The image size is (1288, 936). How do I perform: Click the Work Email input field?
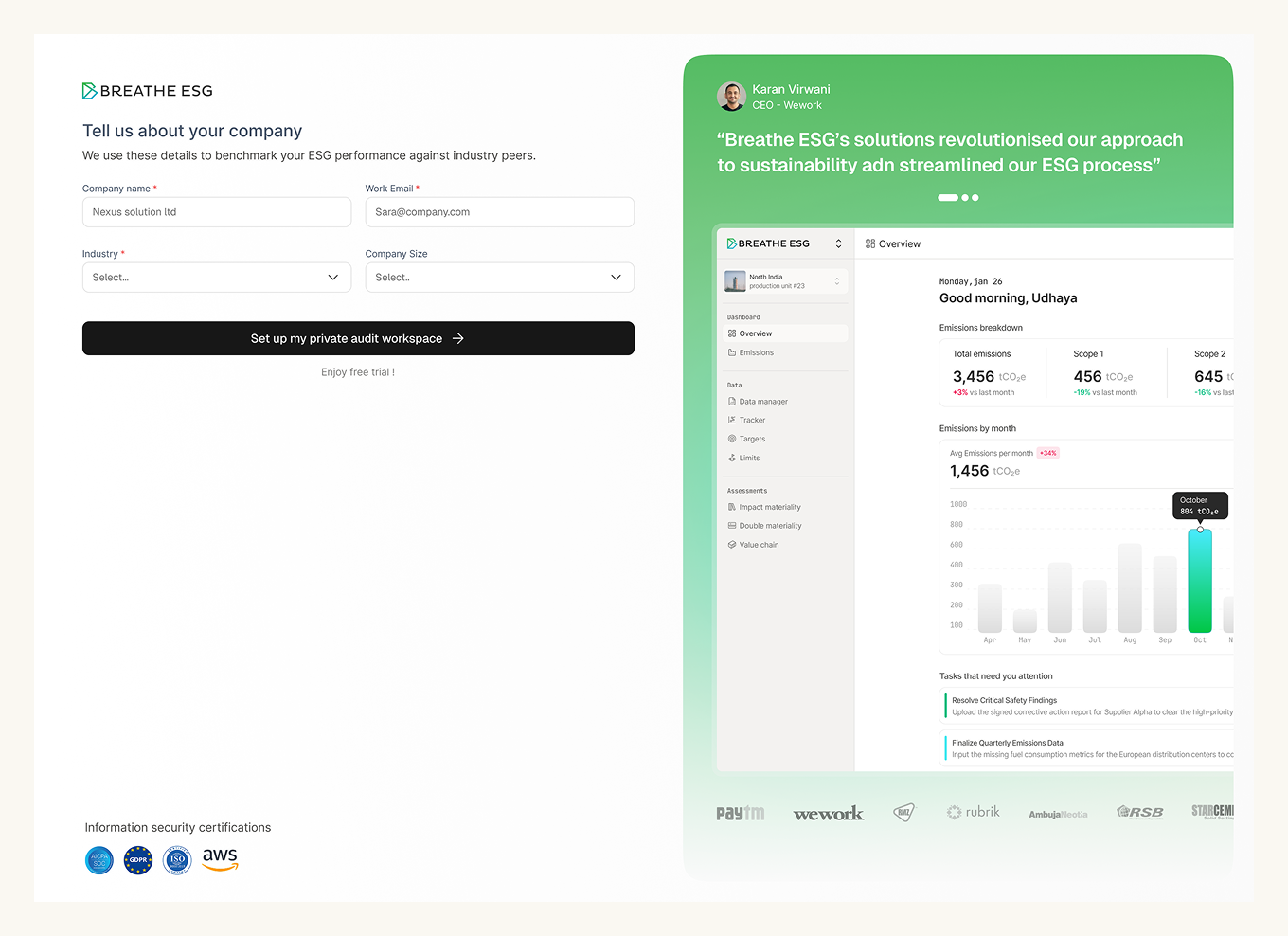coord(499,212)
